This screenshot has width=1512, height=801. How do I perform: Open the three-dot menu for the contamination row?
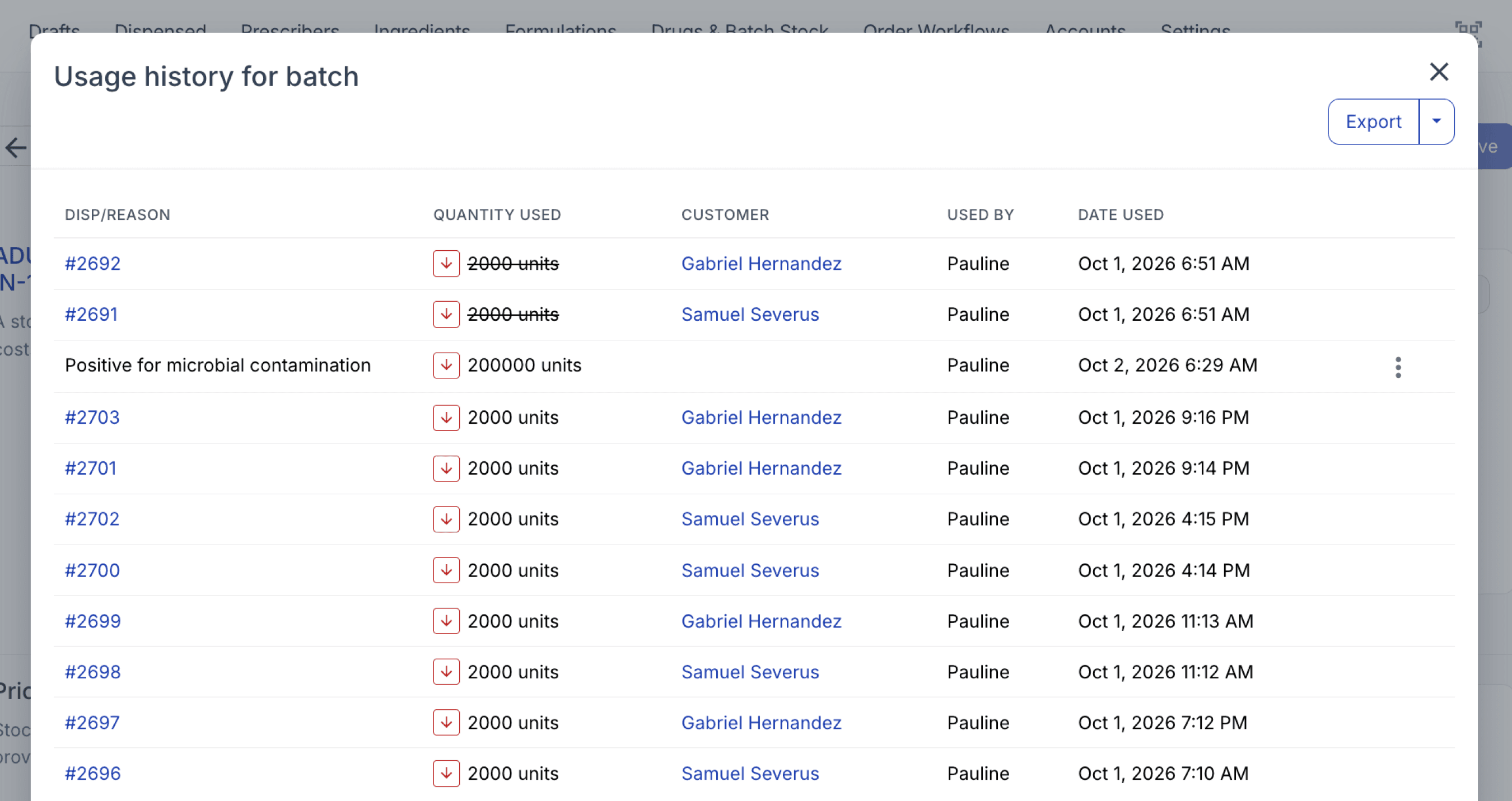click(1398, 367)
